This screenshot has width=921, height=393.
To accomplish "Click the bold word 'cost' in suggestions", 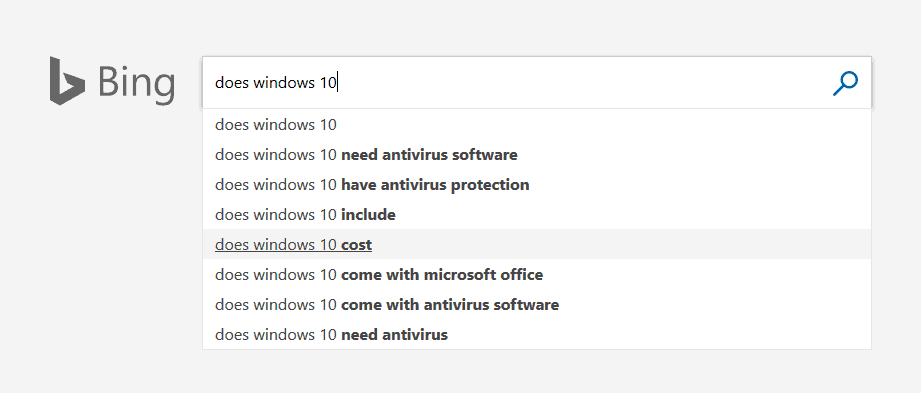I will point(357,245).
